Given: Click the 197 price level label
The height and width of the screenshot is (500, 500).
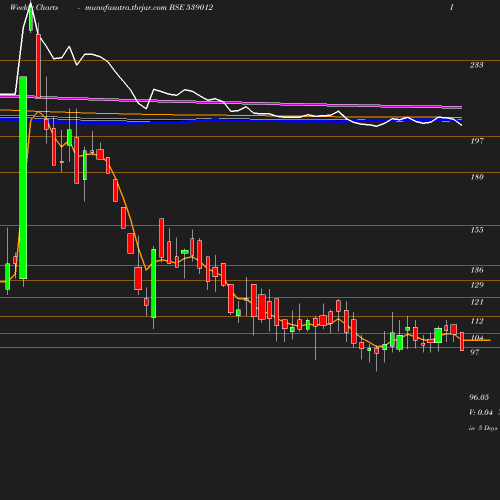Looking at the screenshot, I should (477, 141).
